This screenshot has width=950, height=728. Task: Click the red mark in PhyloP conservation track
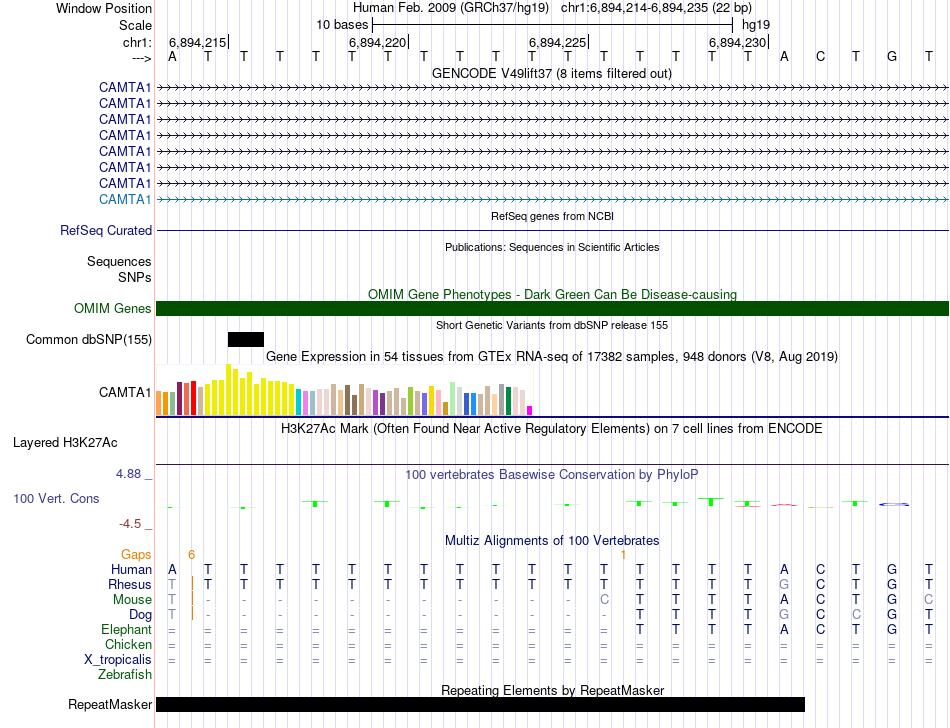coord(784,505)
